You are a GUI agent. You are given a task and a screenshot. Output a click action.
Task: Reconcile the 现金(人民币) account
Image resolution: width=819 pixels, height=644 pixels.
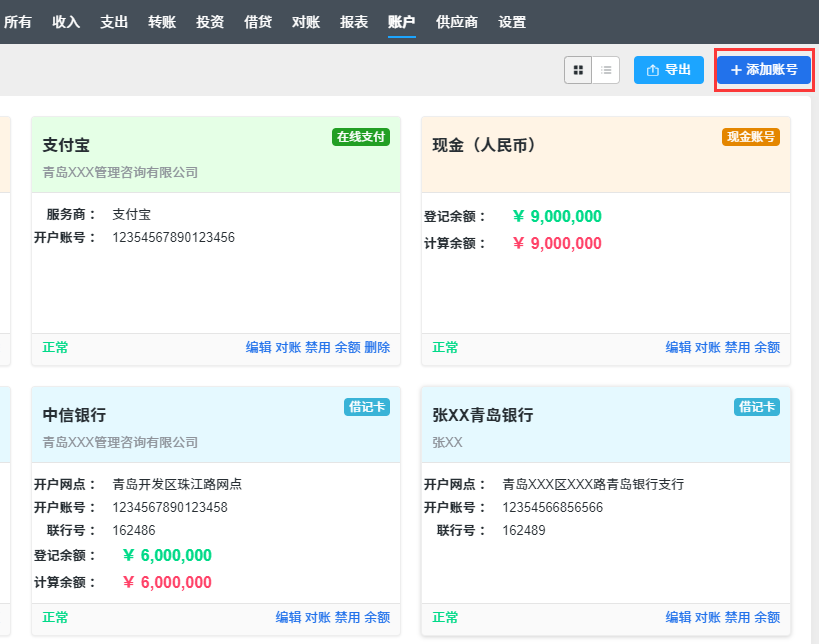pyautogui.click(x=707, y=348)
